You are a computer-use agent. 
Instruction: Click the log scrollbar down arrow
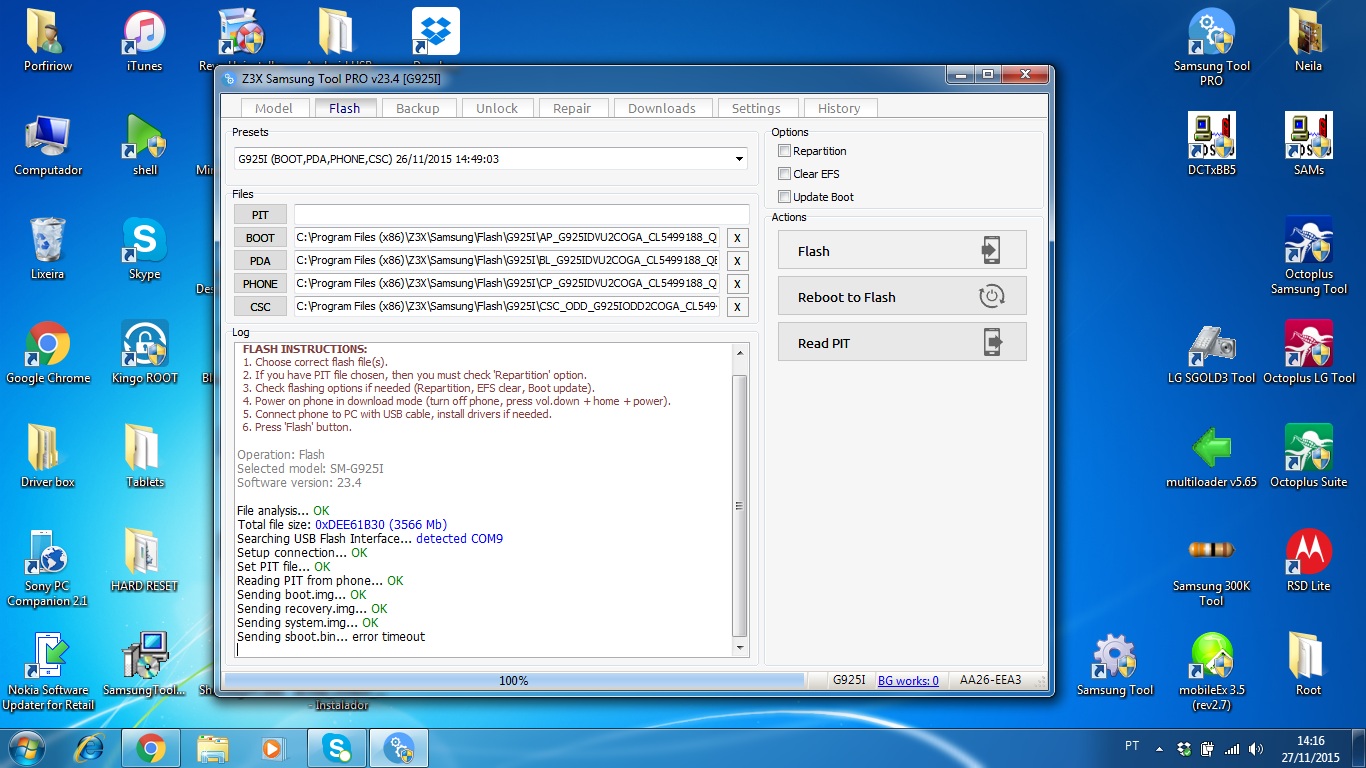pos(740,648)
